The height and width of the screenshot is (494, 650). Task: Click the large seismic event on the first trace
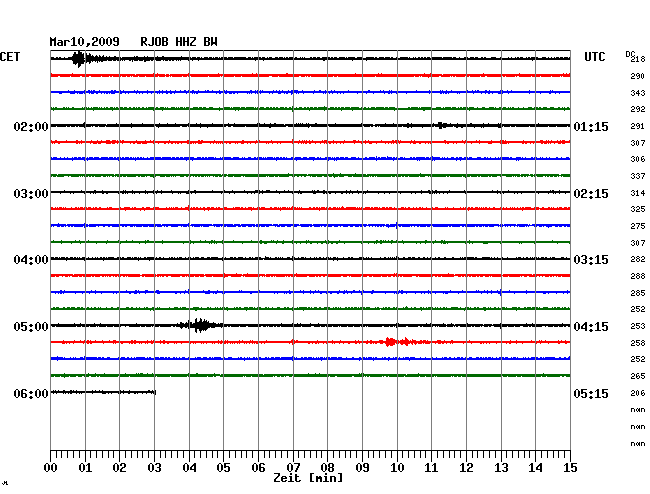pos(79,59)
